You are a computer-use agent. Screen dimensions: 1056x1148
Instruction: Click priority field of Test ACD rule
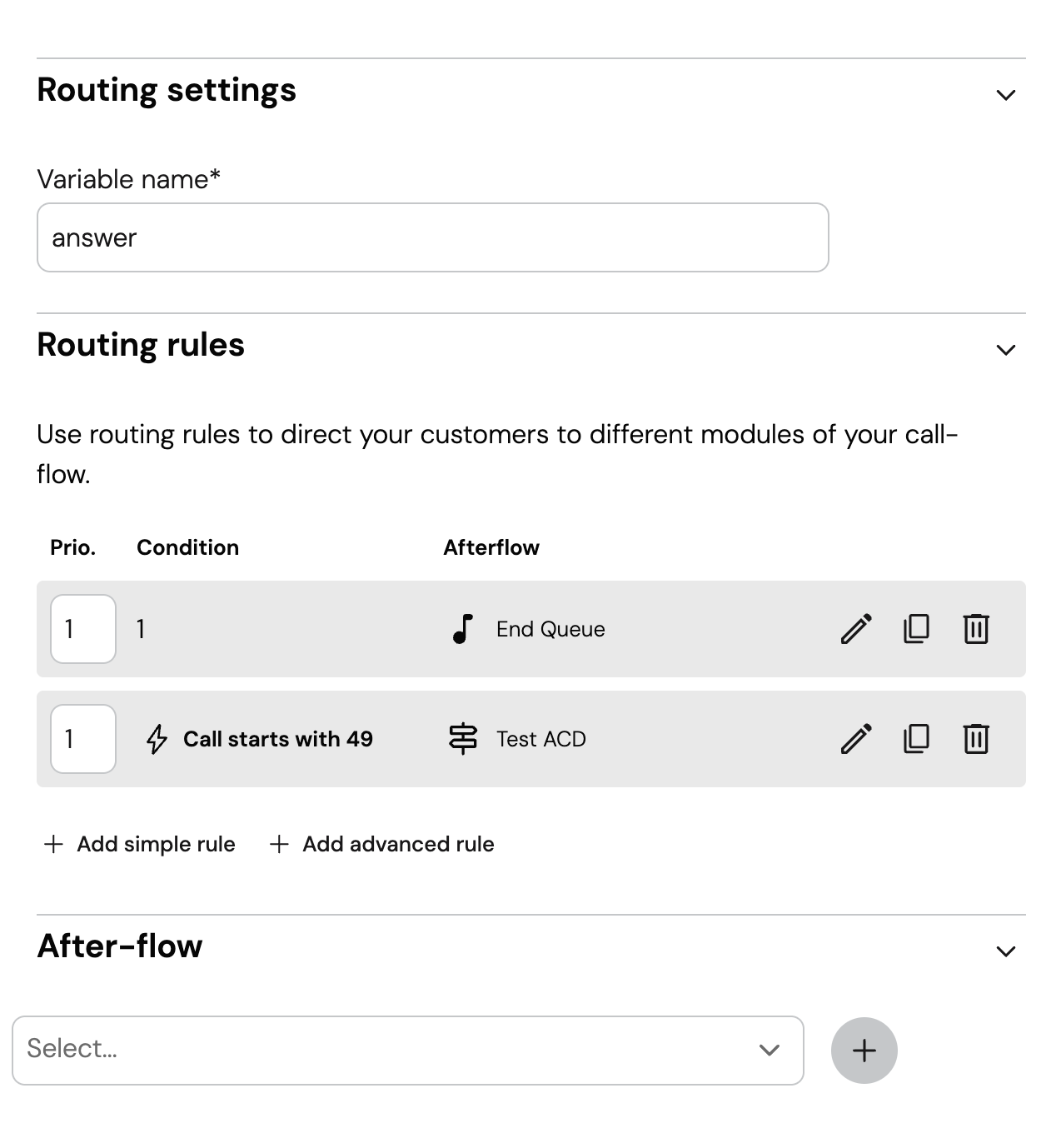pos(83,739)
